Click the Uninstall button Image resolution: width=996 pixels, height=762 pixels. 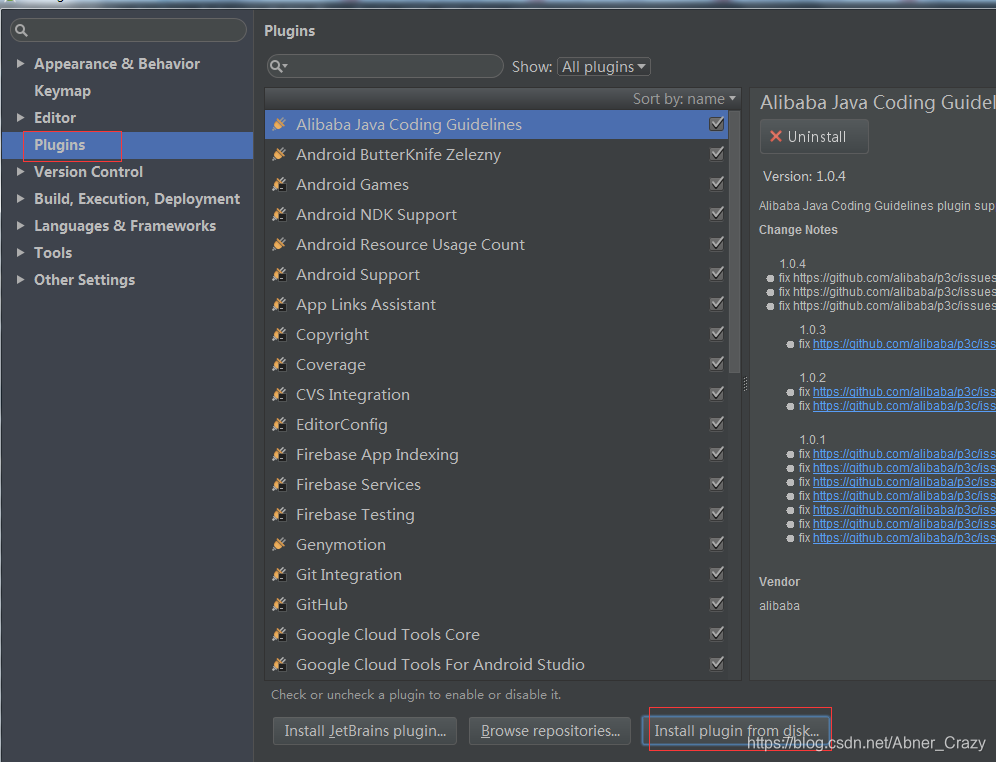pos(814,137)
